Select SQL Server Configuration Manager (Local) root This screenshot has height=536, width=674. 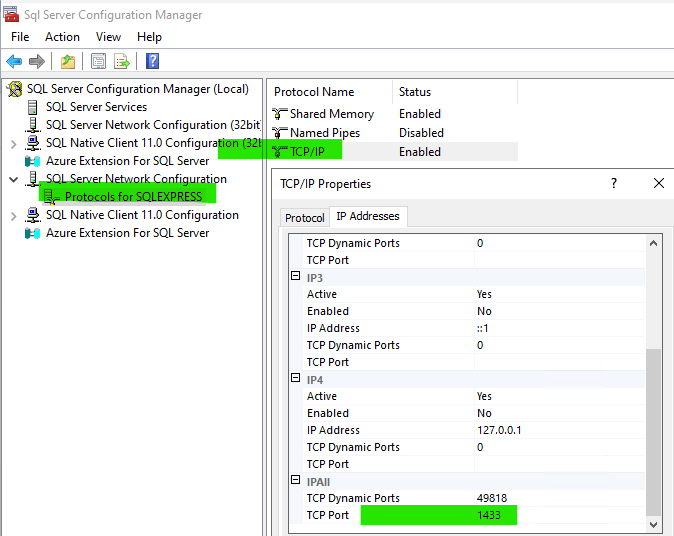[138, 89]
